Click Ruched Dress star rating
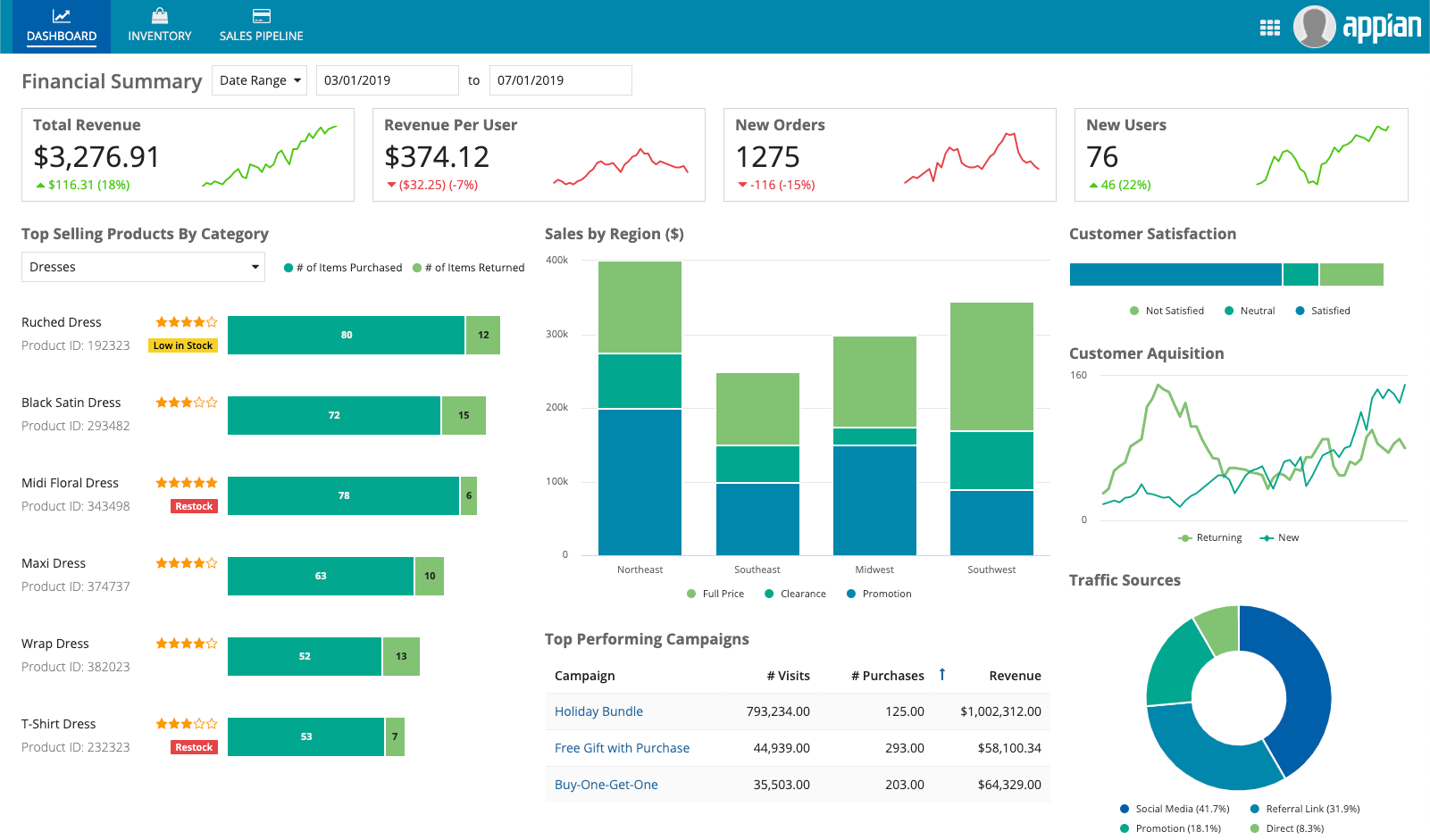The width and height of the screenshot is (1430, 840). pyautogui.click(x=187, y=322)
